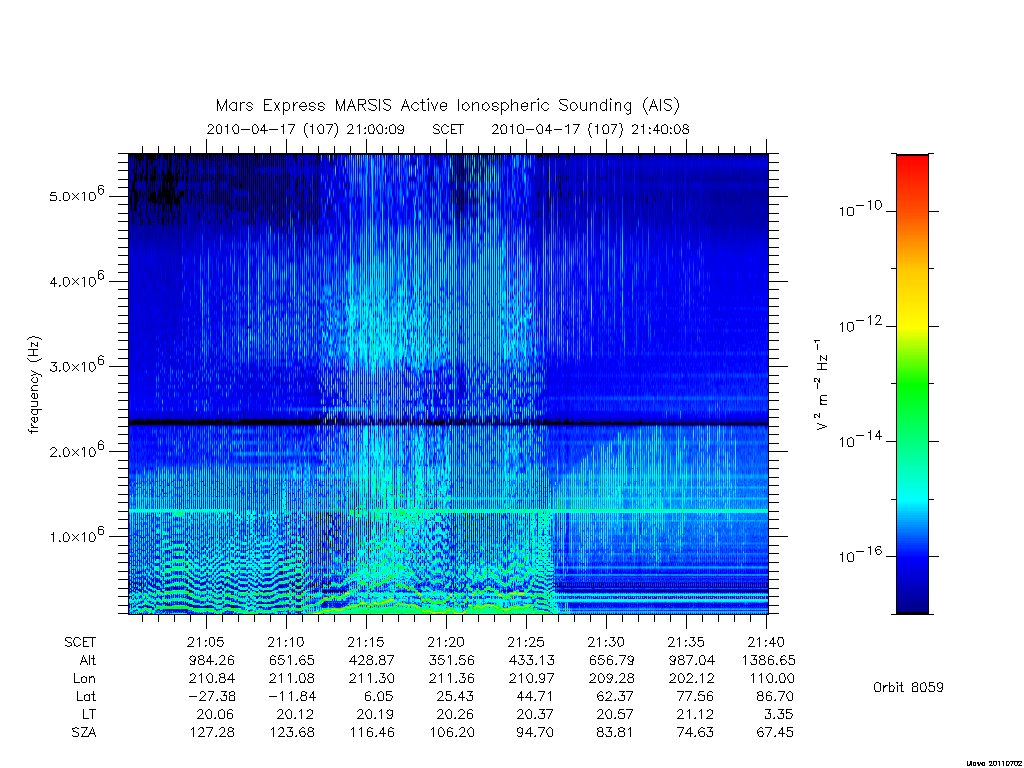Click the black horizontal band near 2.3 MHz
This screenshot has height=768, width=1024.
[448, 423]
